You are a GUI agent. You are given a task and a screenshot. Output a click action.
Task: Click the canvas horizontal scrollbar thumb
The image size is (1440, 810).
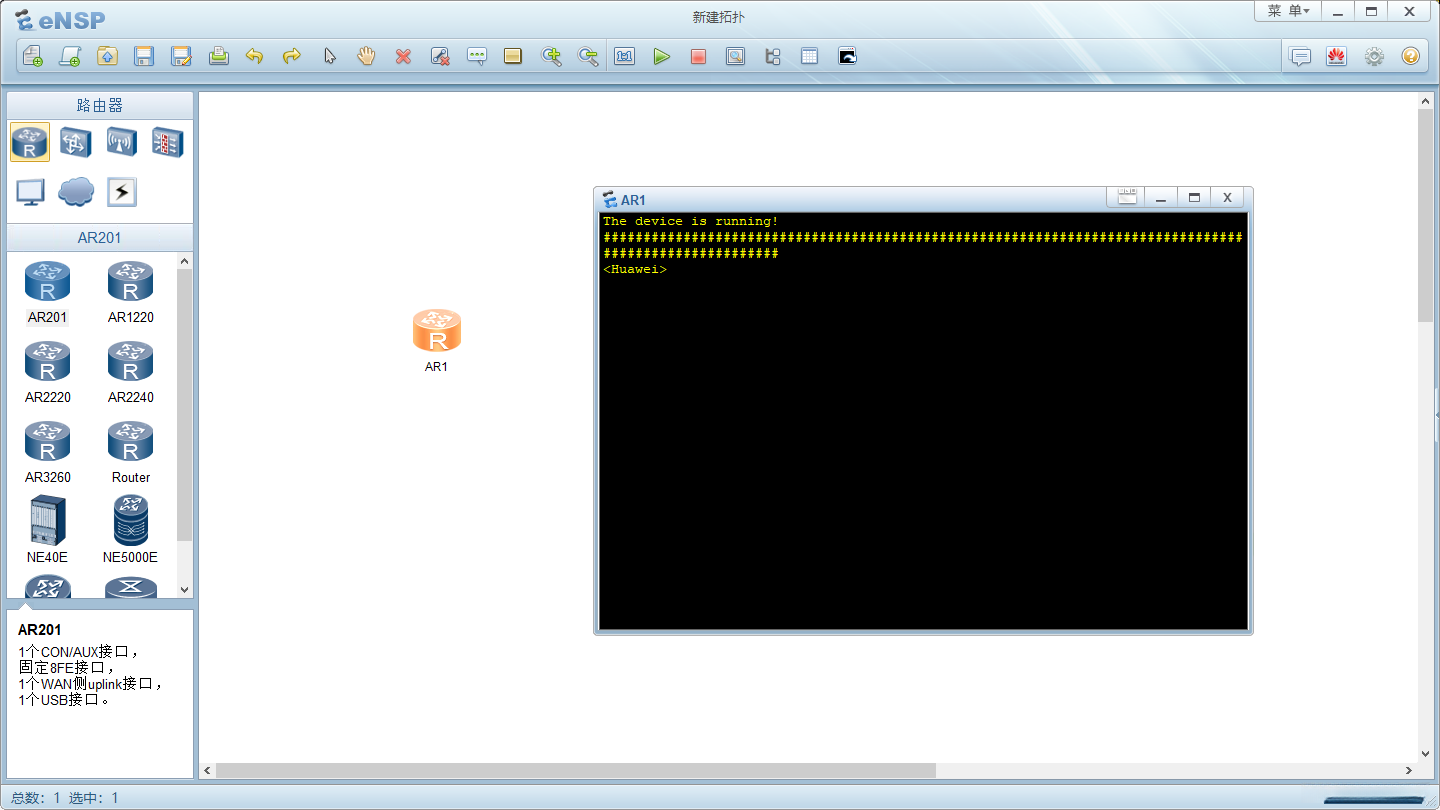tap(576, 770)
